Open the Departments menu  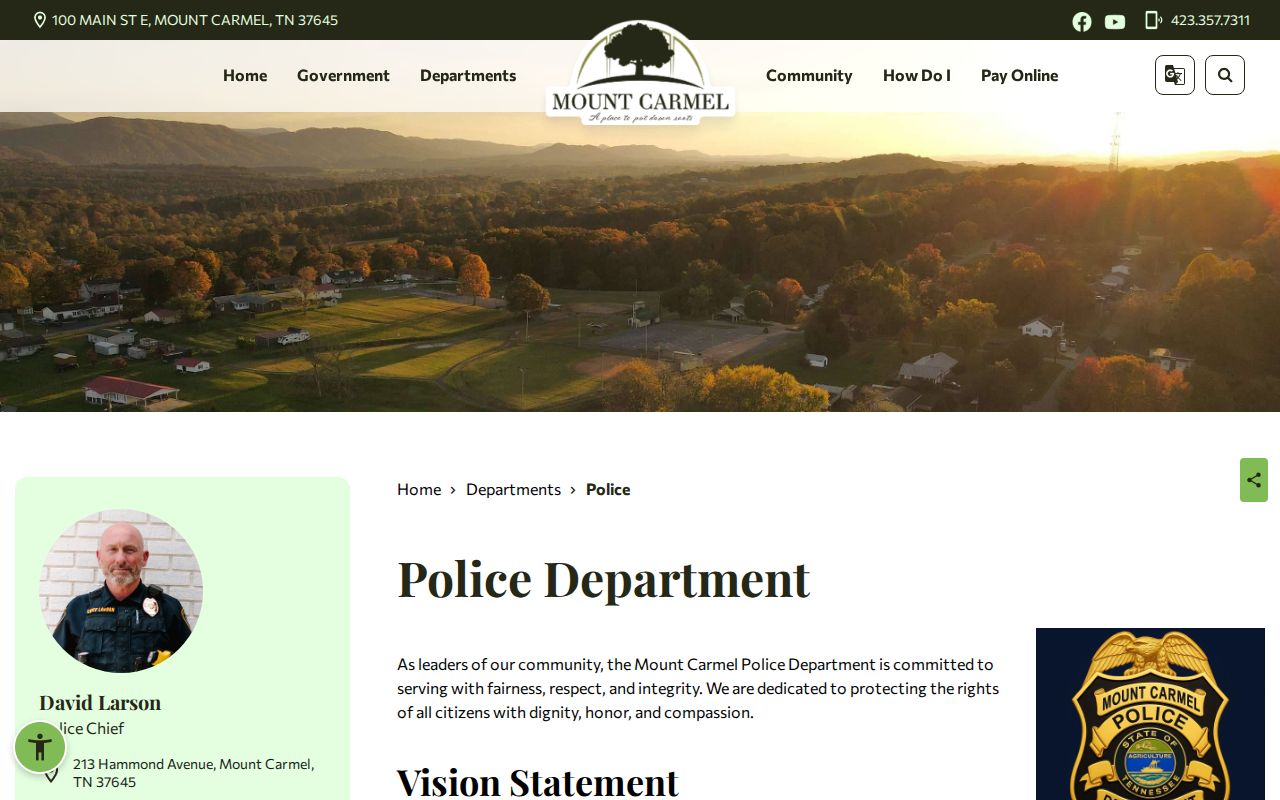coord(468,75)
